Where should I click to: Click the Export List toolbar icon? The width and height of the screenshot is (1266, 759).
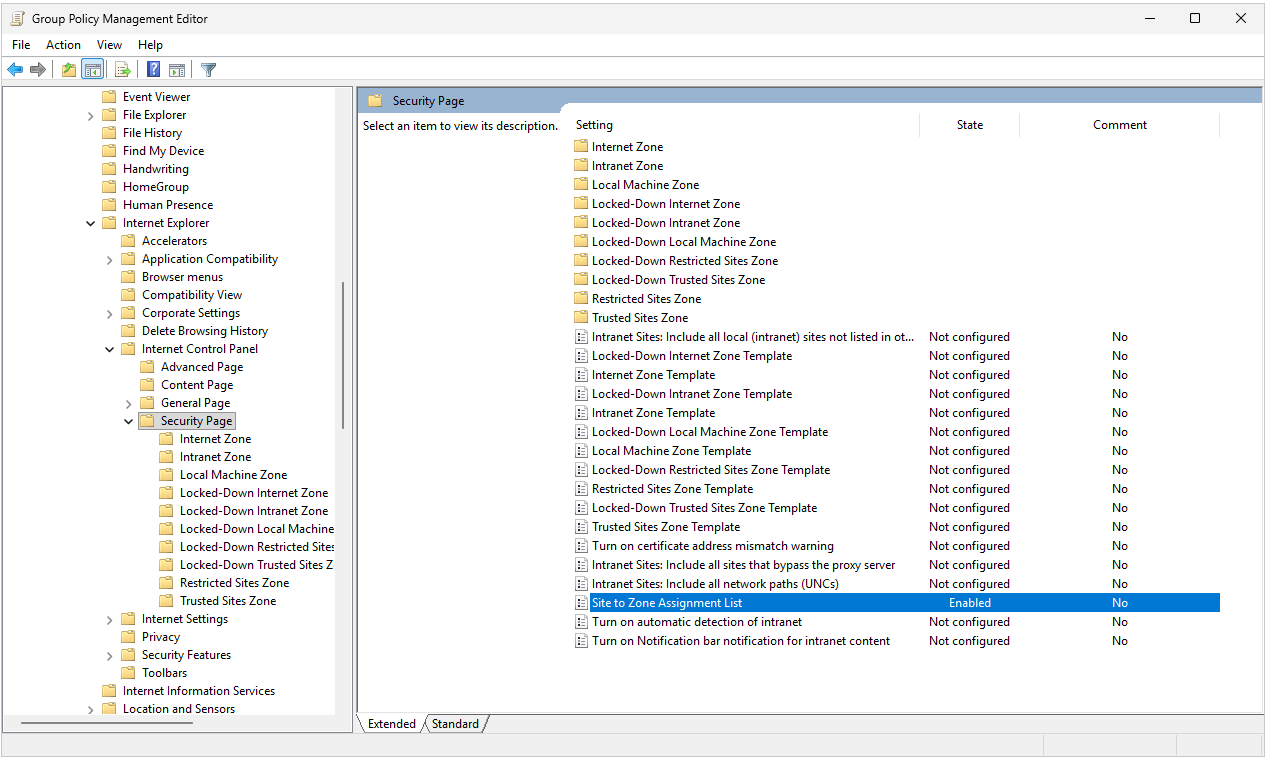(x=123, y=70)
